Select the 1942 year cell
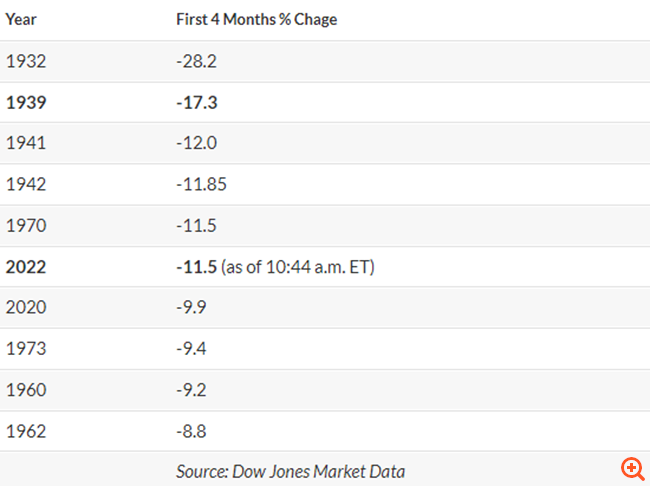This screenshot has height=486, width=650. click(x=26, y=184)
